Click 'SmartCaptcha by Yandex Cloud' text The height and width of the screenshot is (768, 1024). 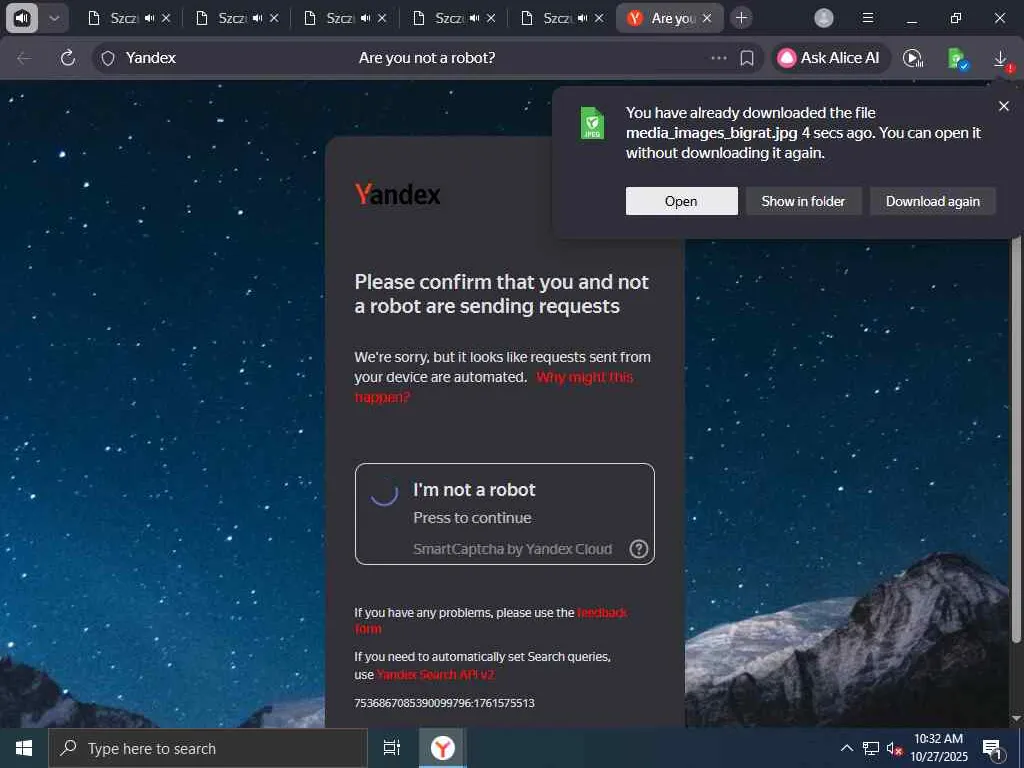tap(513, 549)
